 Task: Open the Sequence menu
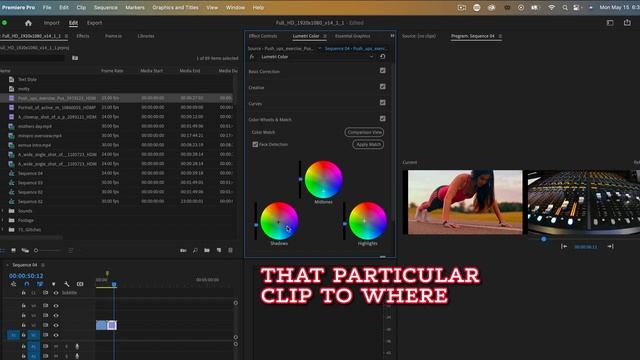tap(105, 7)
